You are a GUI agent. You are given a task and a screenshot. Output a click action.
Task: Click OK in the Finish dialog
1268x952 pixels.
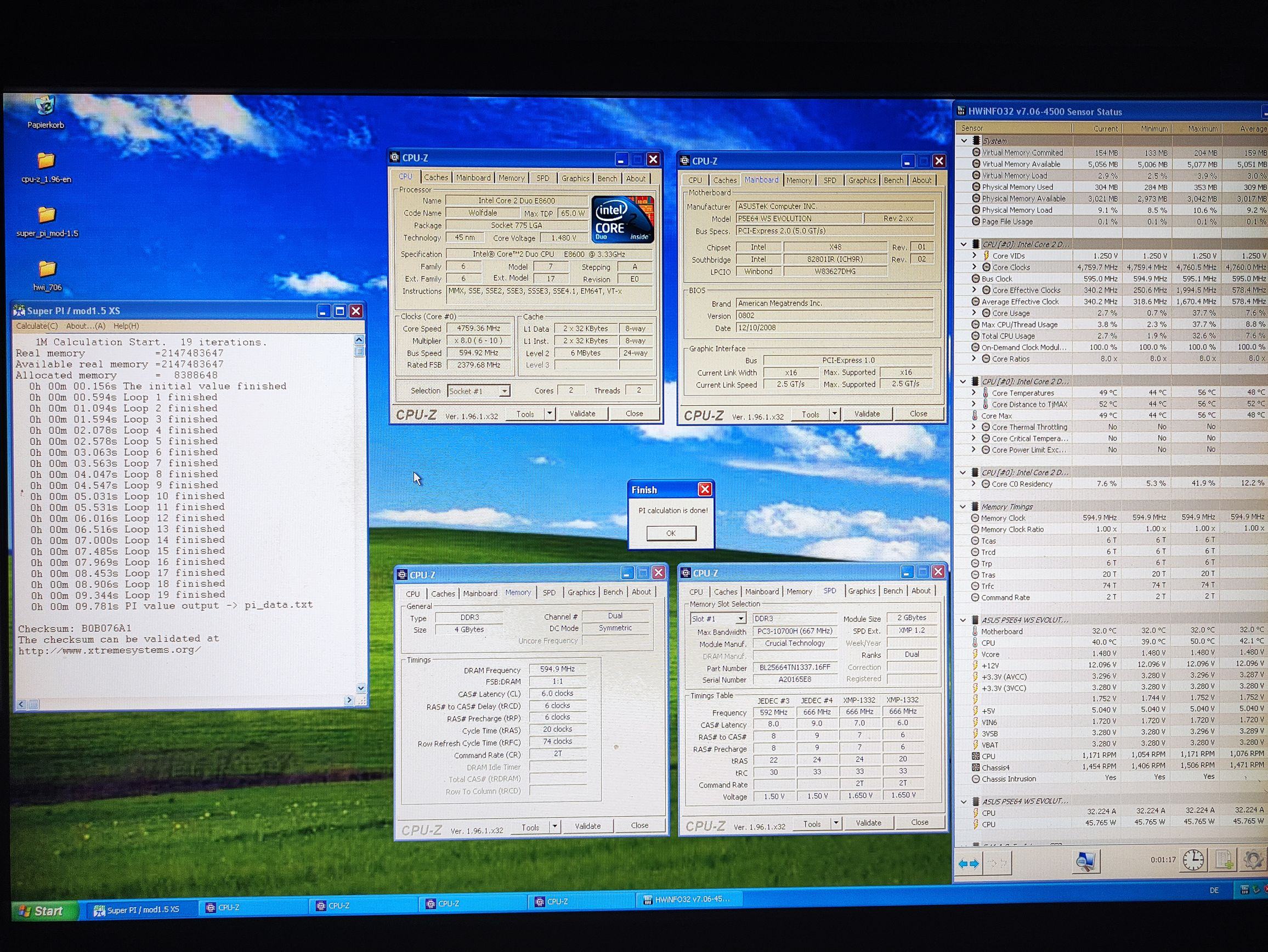click(671, 533)
